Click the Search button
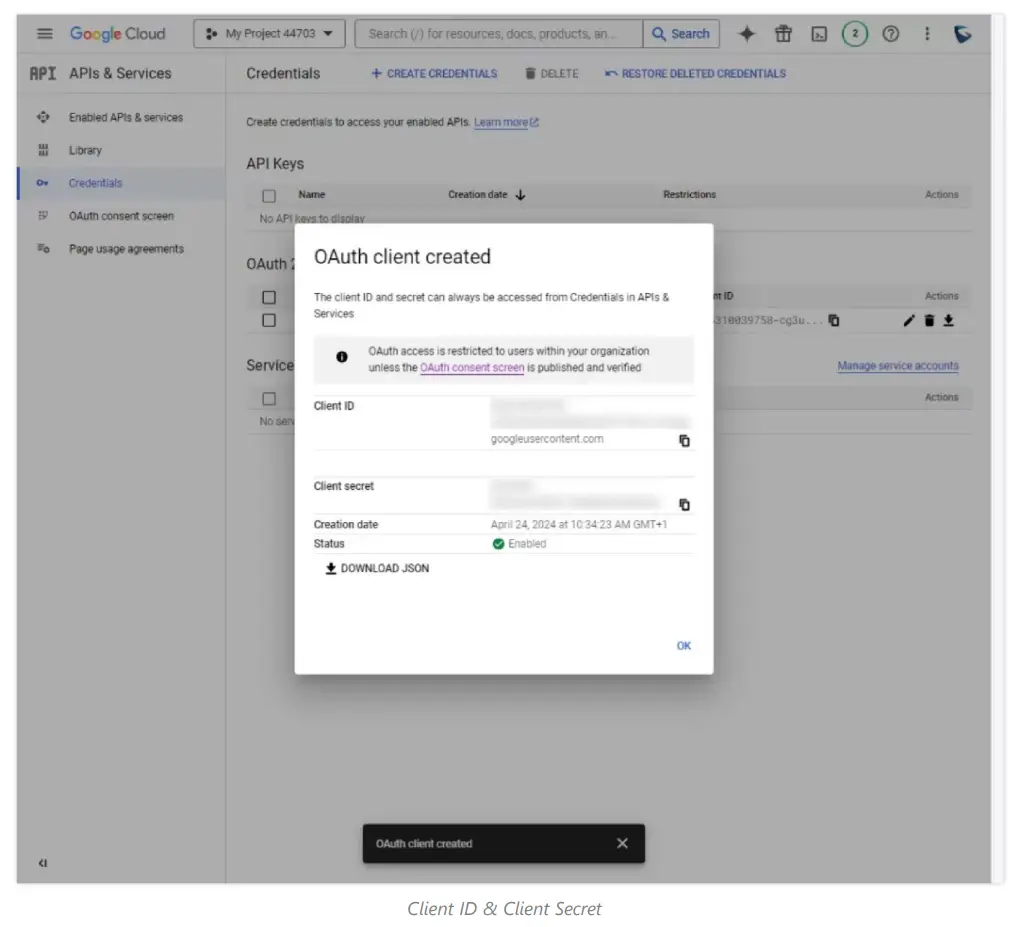This screenshot has height=927, width=1016. coord(681,34)
